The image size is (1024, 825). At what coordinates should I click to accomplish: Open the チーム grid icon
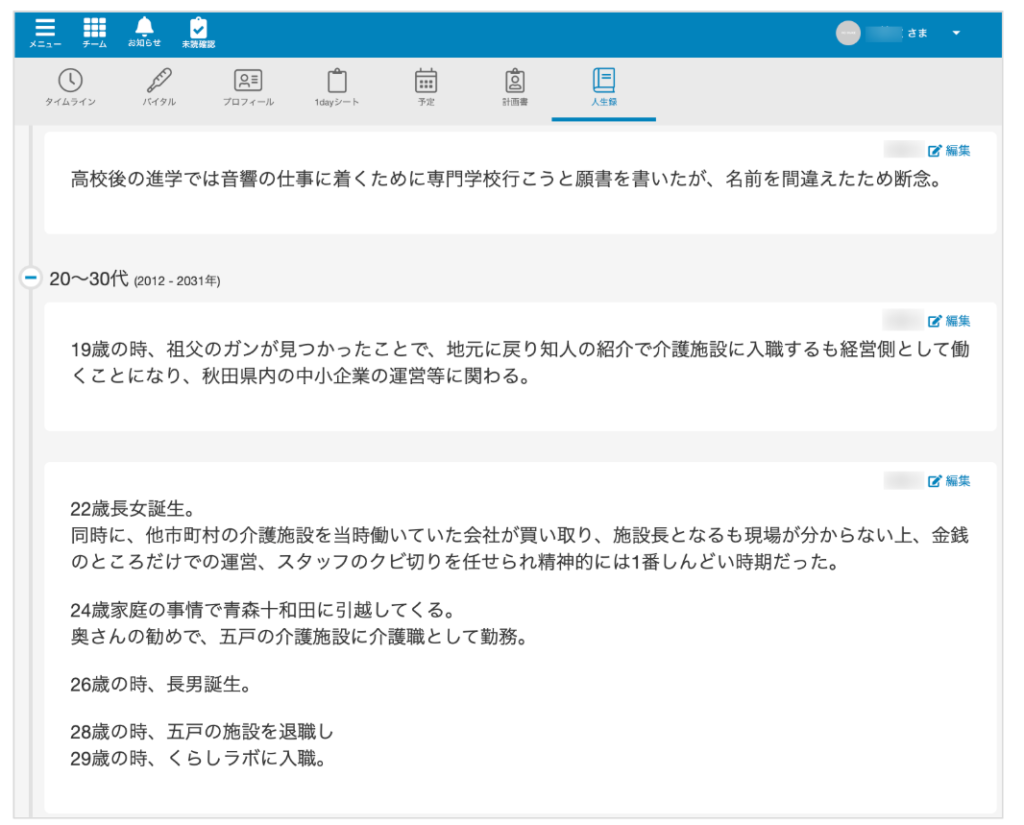tap(94, 29)
